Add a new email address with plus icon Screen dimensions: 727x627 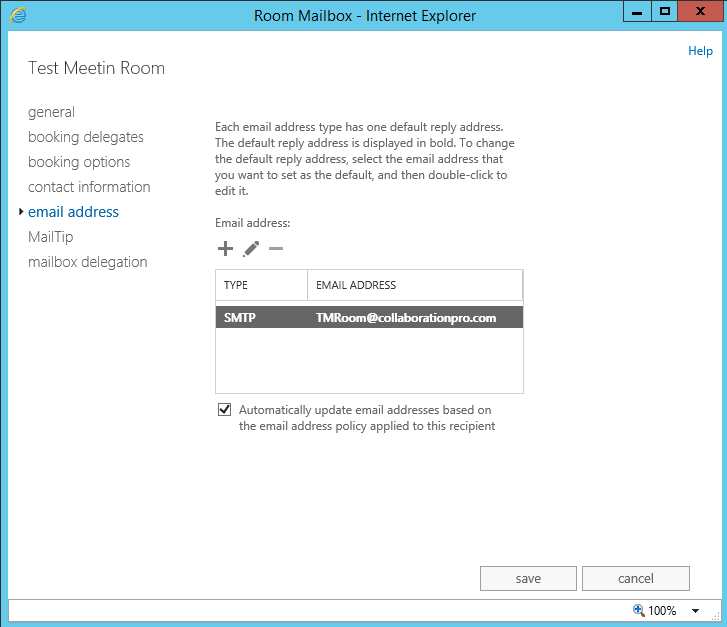[225, 249]
